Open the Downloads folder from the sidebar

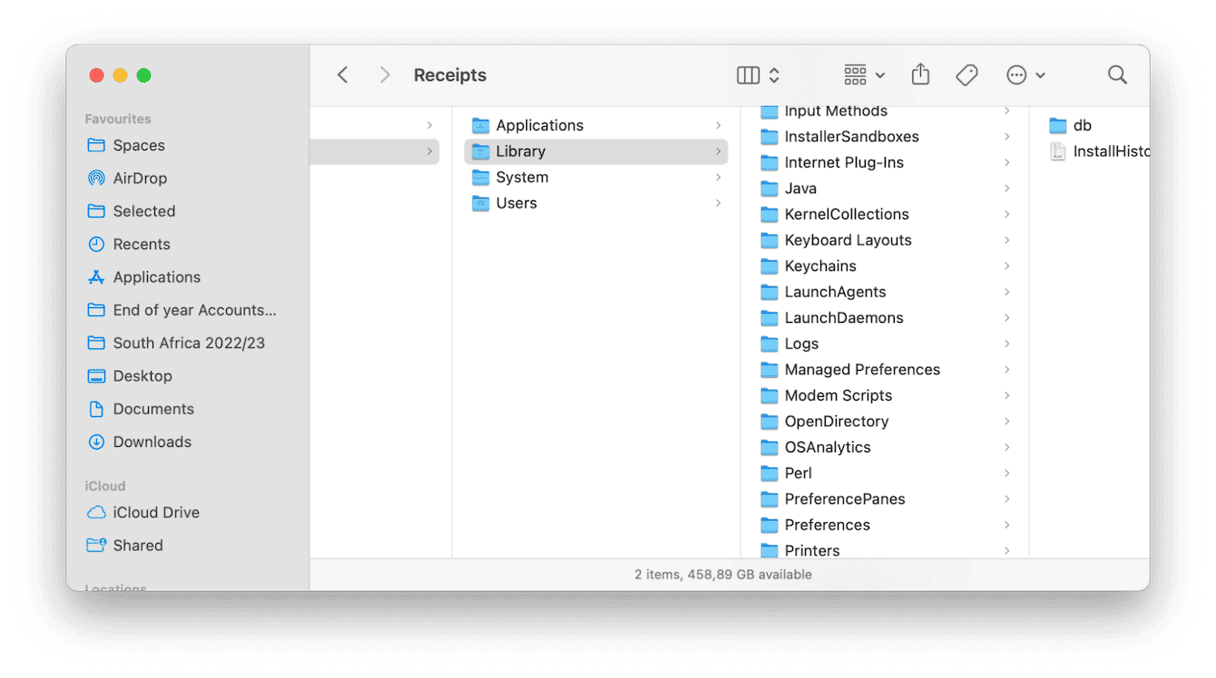coord(151,441)
